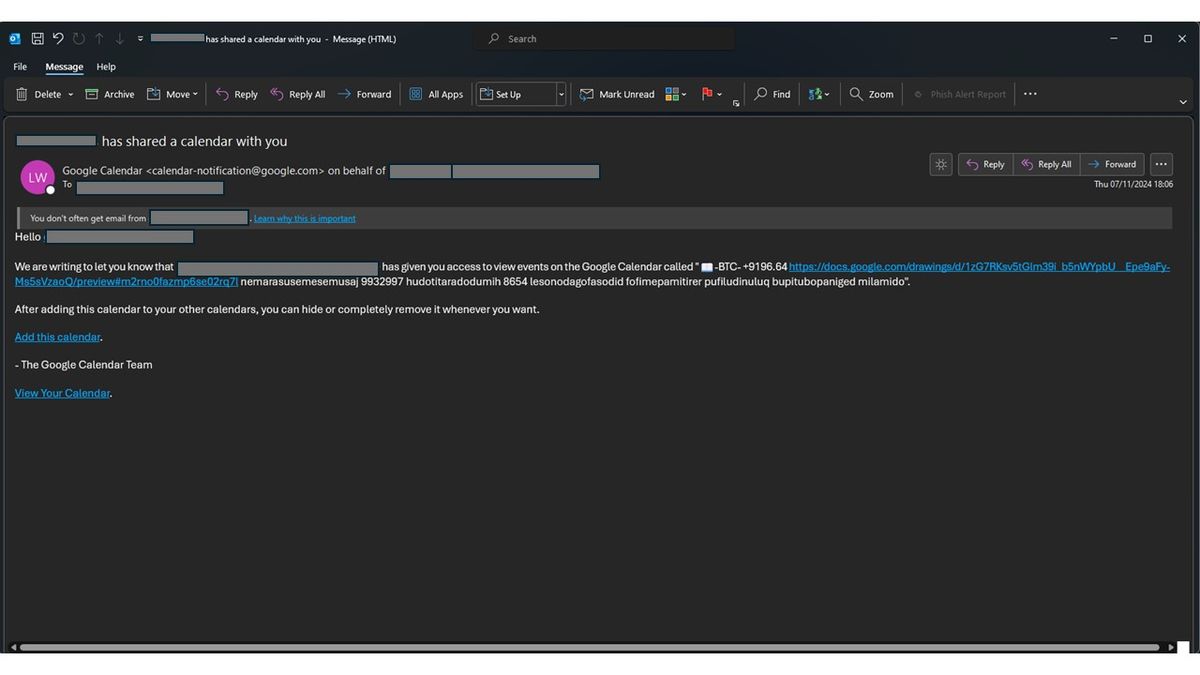Click the sender text 'Google Calendar <calendar-notification@google.com>'
The image size is (1200, 675).
pyautogui.click(x=193, y=171)
